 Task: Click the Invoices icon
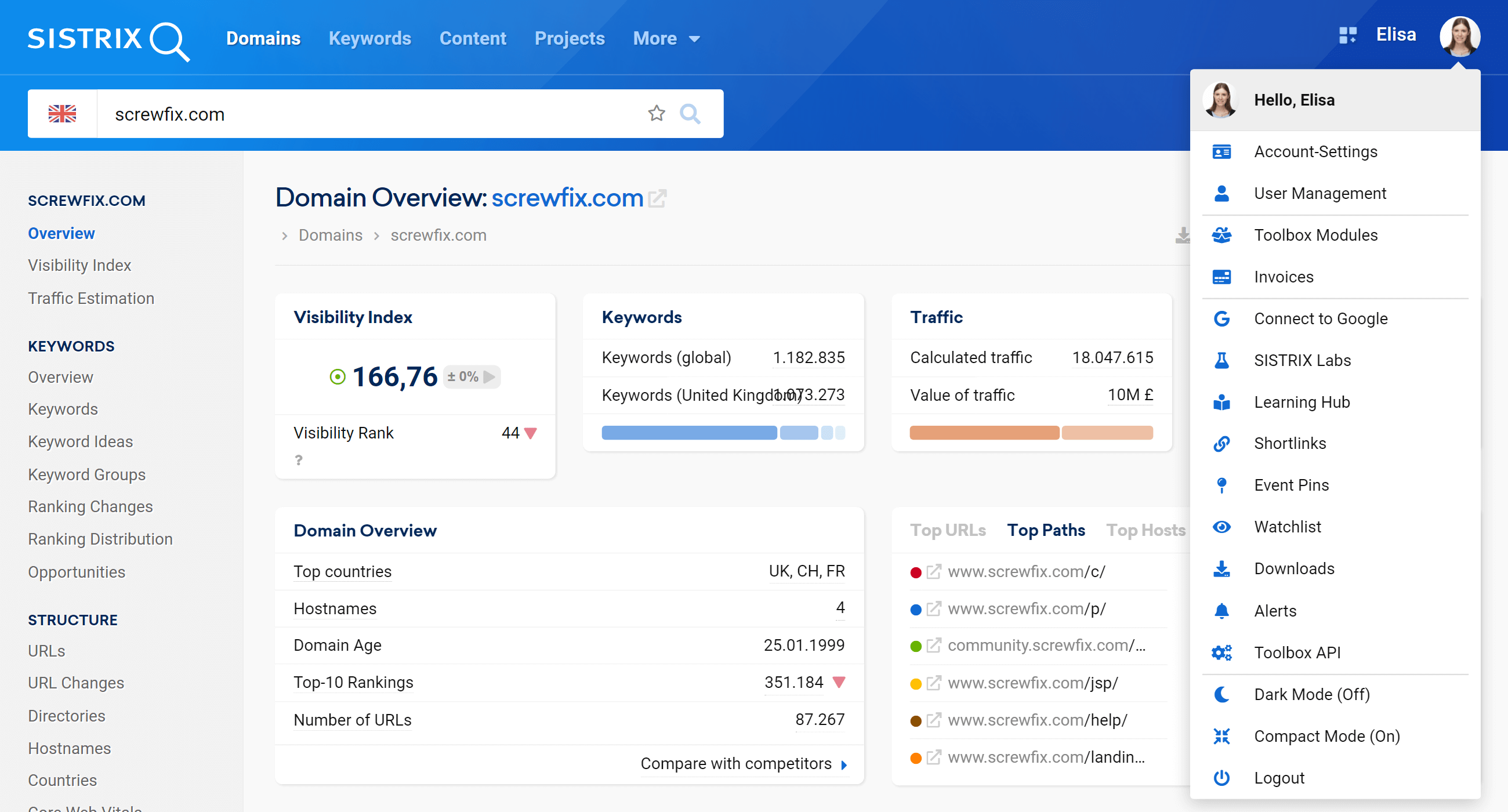[1221, 277]
